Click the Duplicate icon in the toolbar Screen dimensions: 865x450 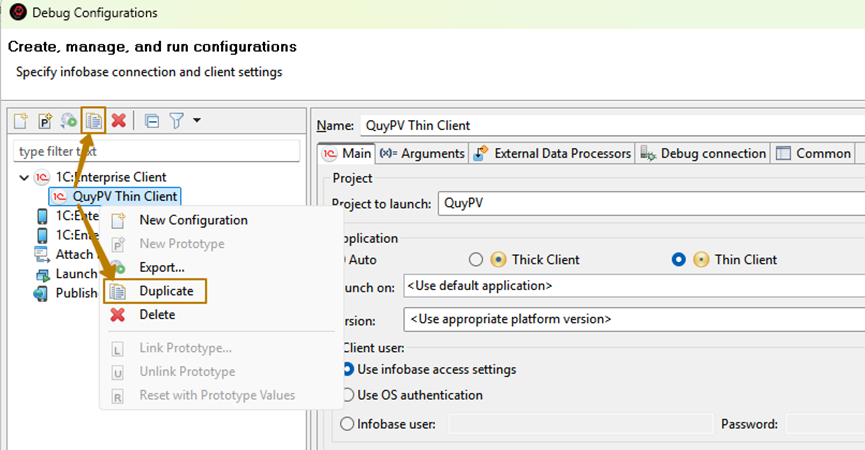point(93,121)
